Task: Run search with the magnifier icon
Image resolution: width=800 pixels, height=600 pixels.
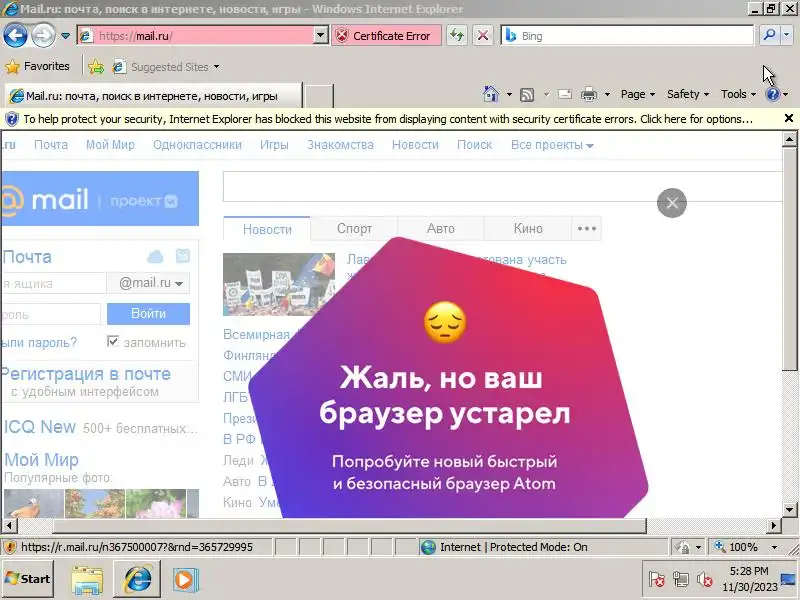Action: point(768,35)
